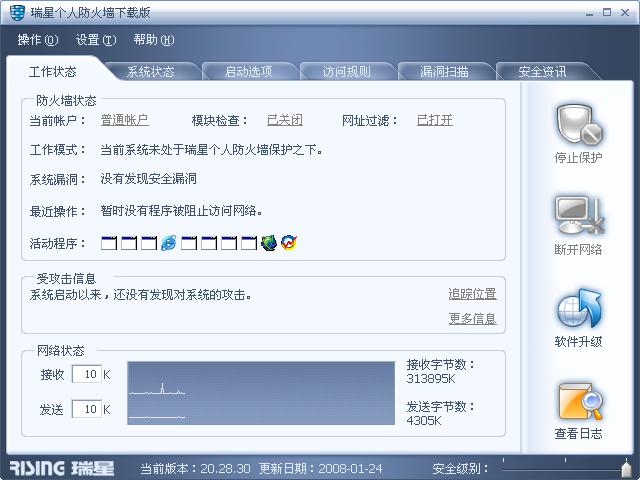
Task: Click the 普通帐户 account link
Action: (124, 120)
